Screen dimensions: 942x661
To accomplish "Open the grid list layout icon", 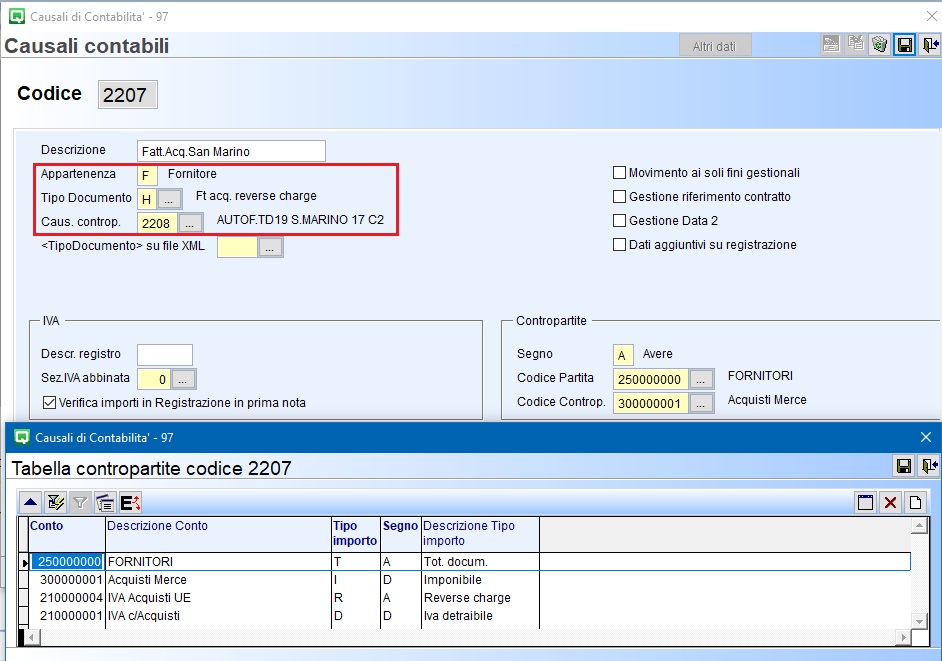I will (105, 502).
